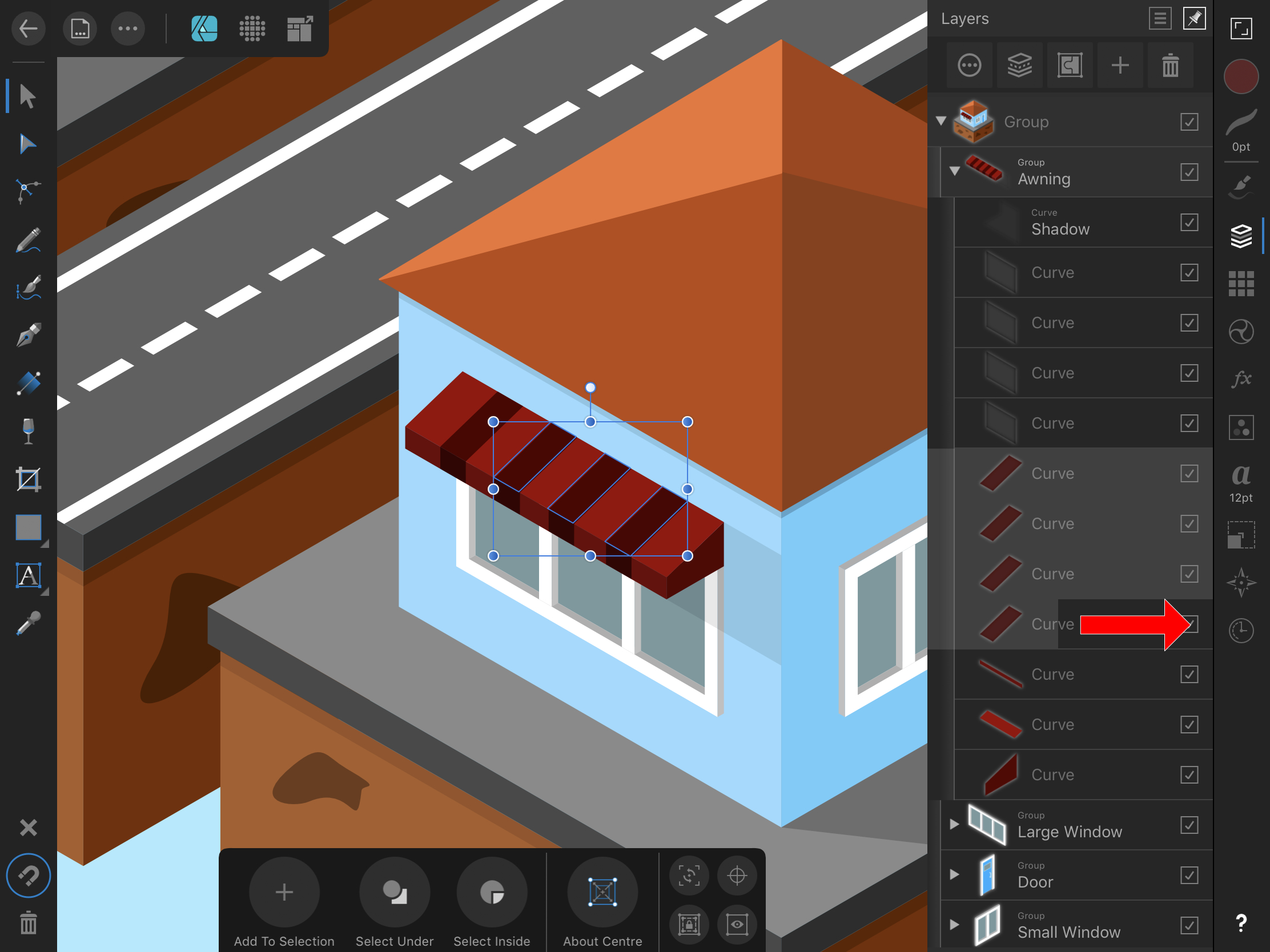Screen dimensions: 1270x952
Task: Disable the Door group checkbox
Action: pyautogui.click(x=1189, y=875)
